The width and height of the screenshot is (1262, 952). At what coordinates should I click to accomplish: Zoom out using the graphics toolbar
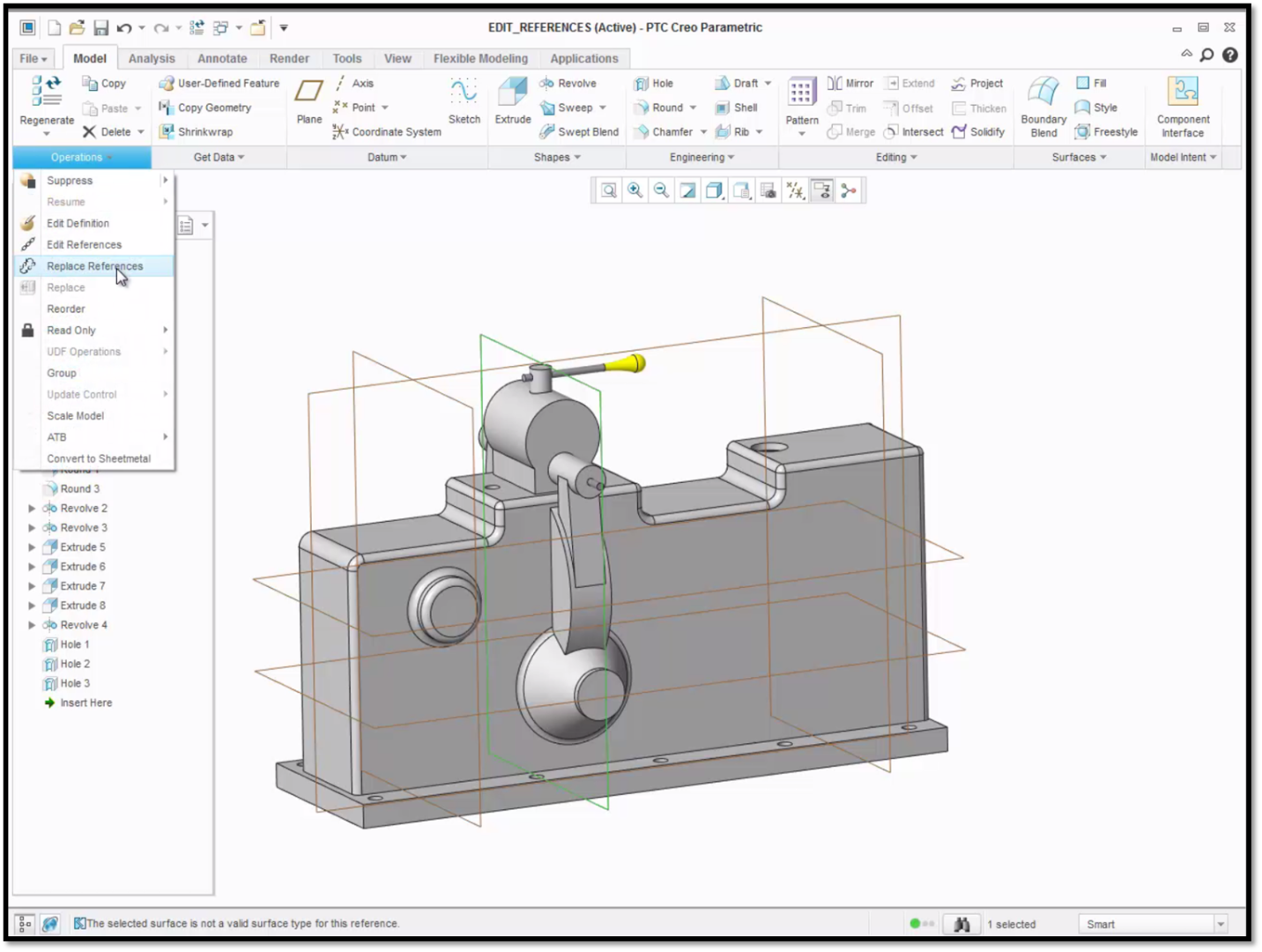tap(662, 190)
